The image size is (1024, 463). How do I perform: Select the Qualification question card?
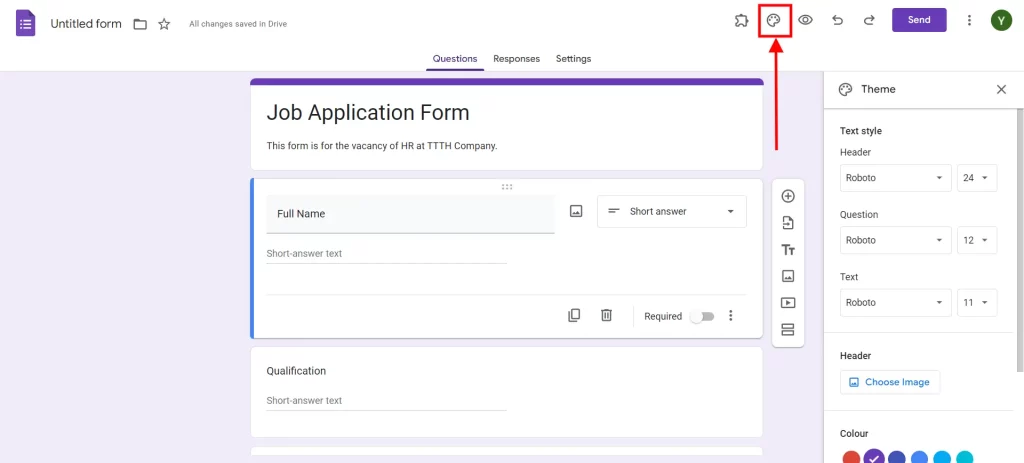(506, 392)
